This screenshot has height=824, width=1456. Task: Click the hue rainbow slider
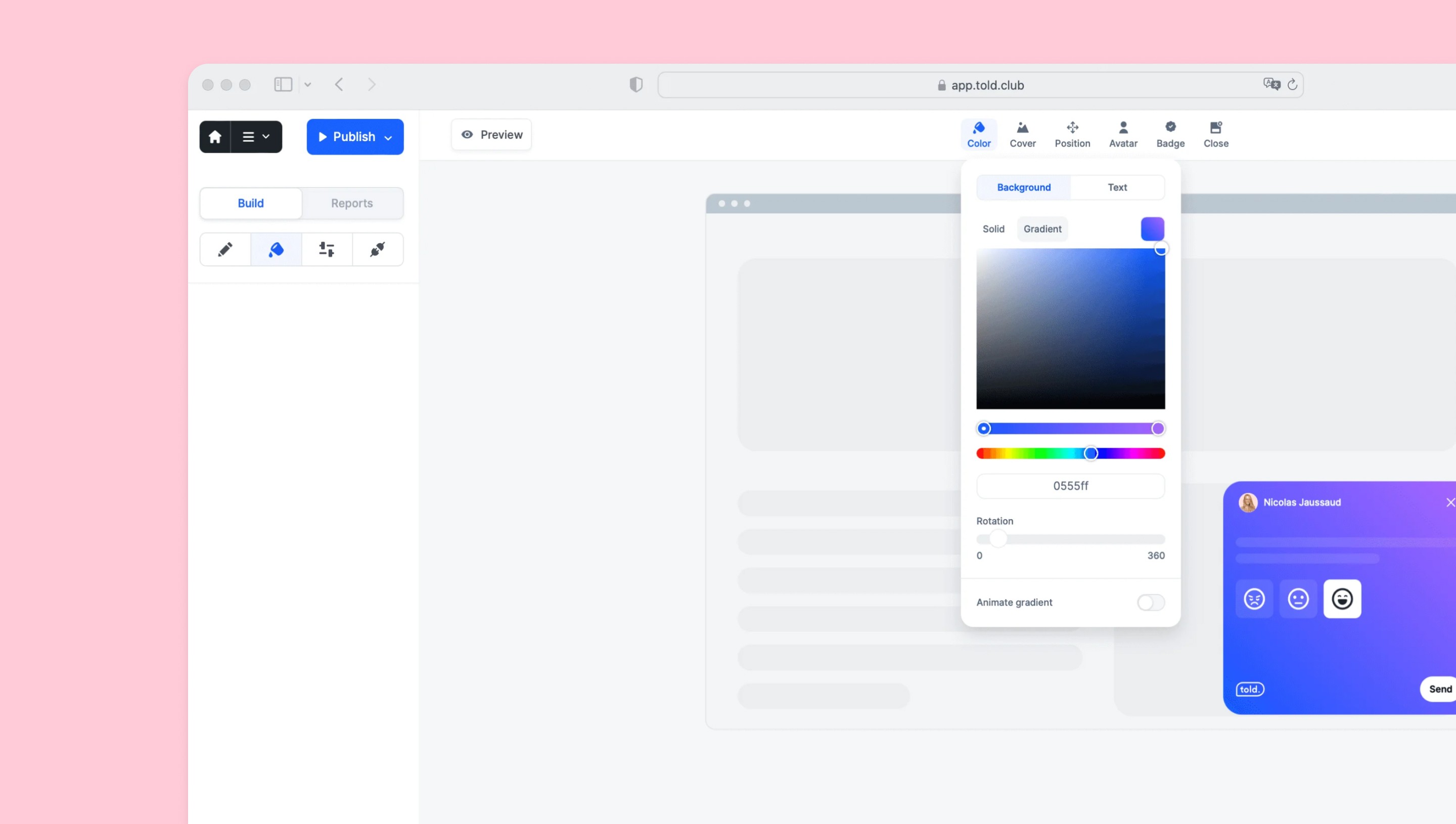pos(1070,453)
